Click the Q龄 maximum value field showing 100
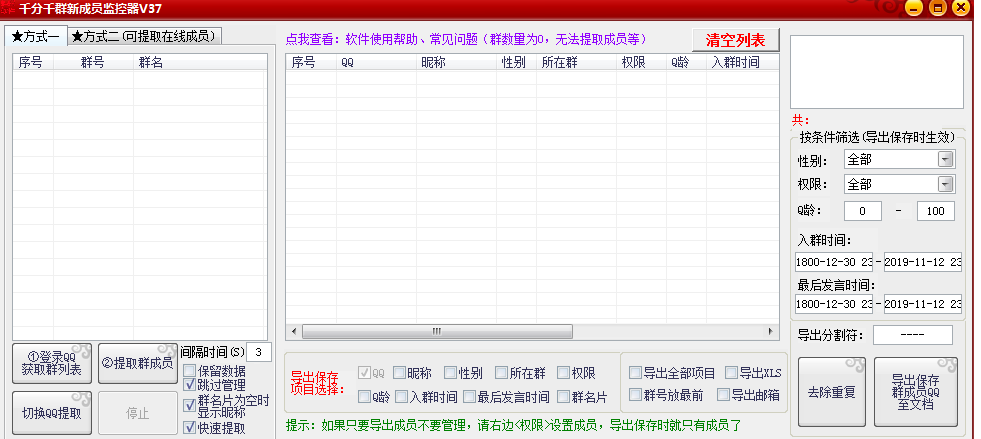This screenshot has height=439, width=981. 936,211
